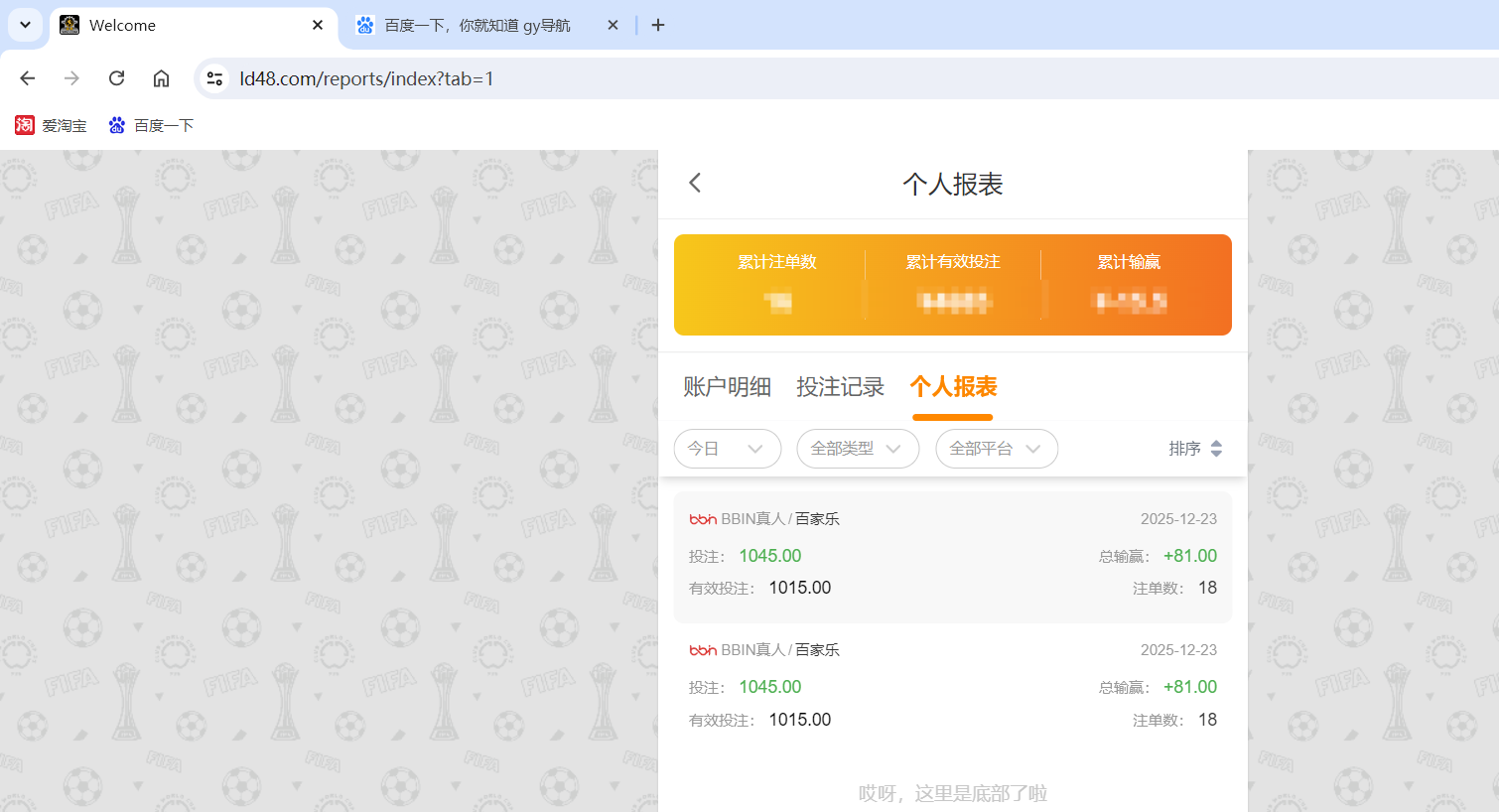
Task: Open the 全部平台 platform dropdown
Action: [996, 449]
